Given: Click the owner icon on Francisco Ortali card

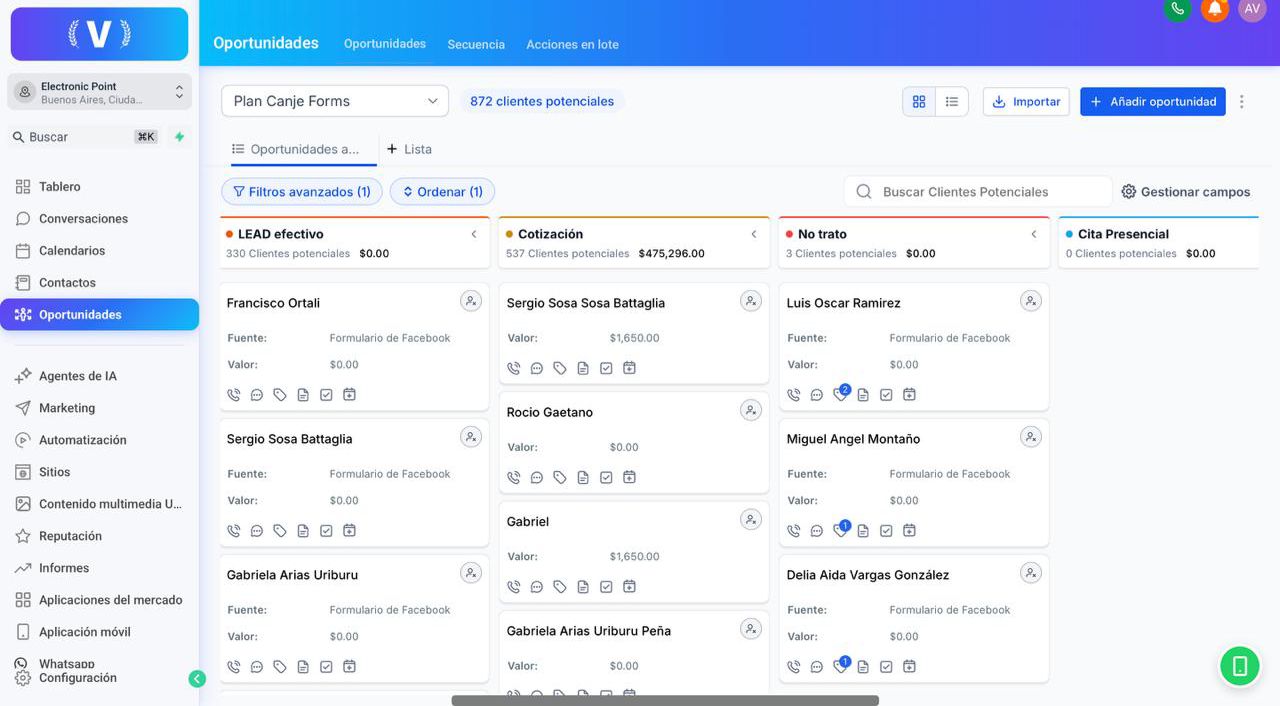Looking at the screenshot, I should point(471,301).
